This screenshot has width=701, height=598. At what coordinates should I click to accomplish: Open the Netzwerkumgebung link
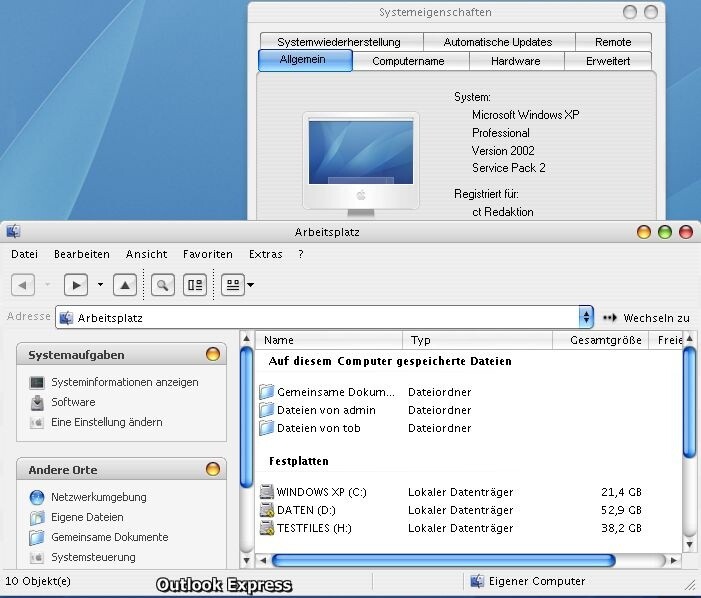(99, 497)
